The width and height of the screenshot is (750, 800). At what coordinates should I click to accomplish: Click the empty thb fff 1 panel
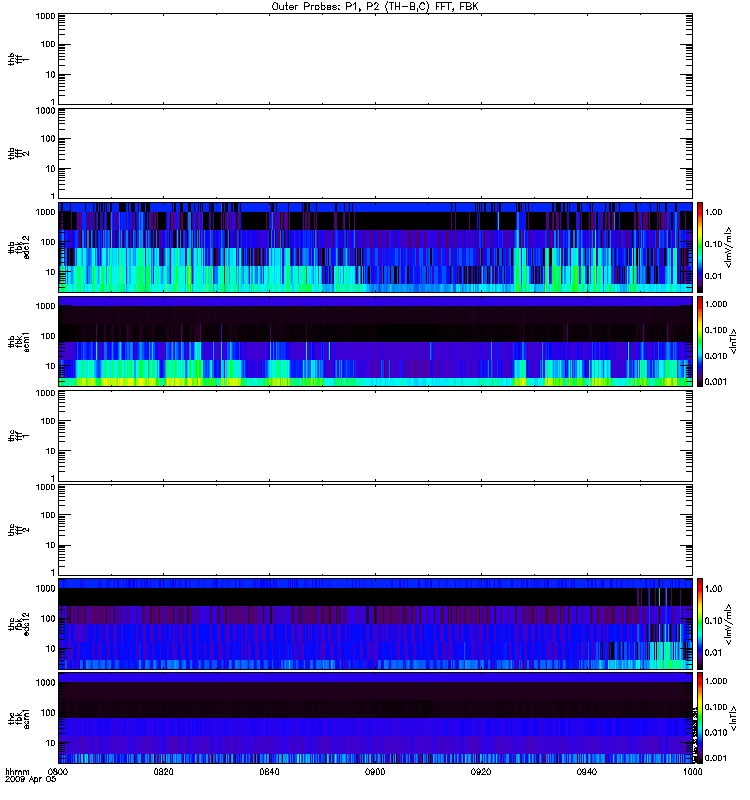coord(376,59)
